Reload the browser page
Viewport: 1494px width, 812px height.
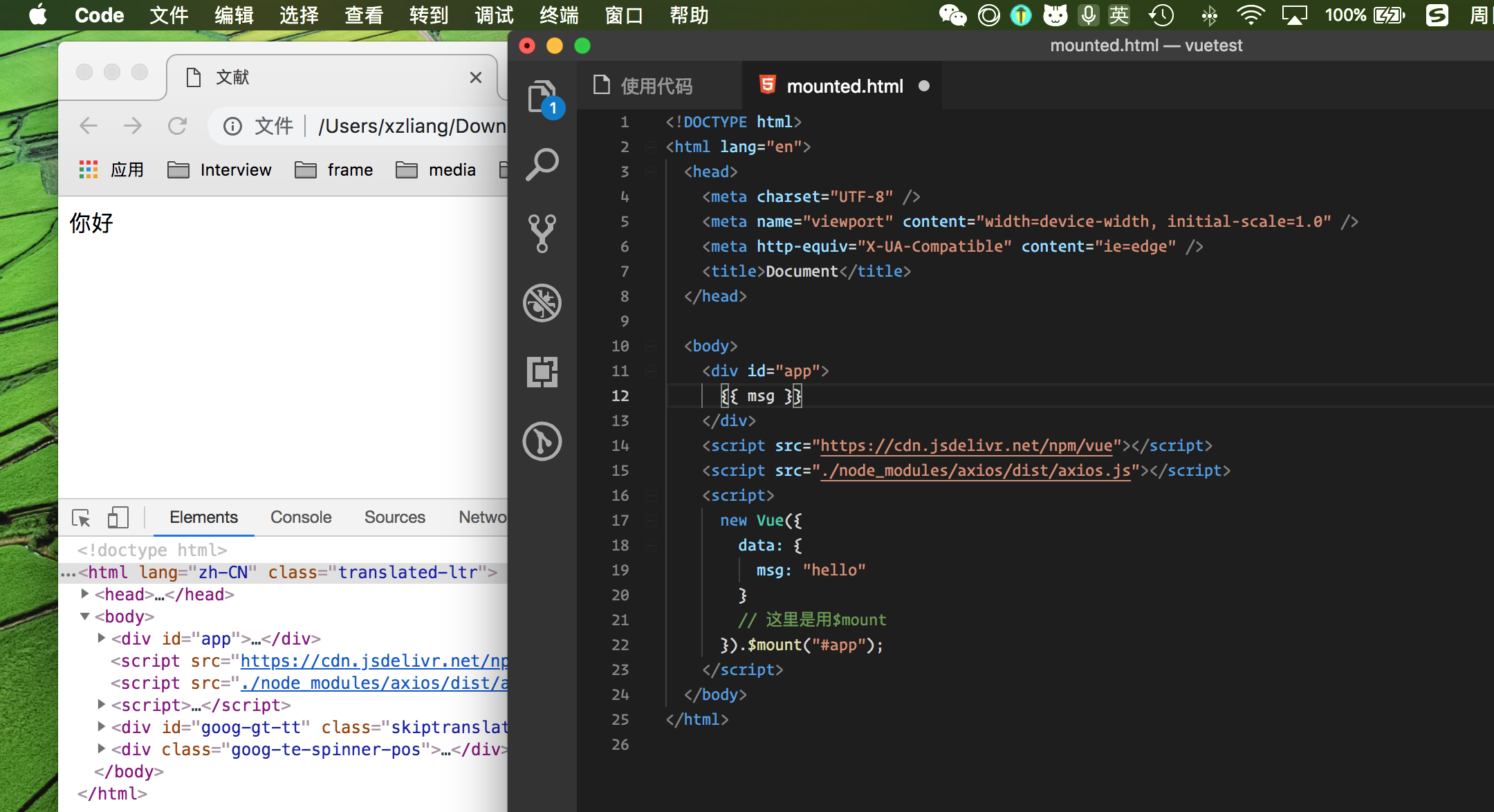point(178,126)
